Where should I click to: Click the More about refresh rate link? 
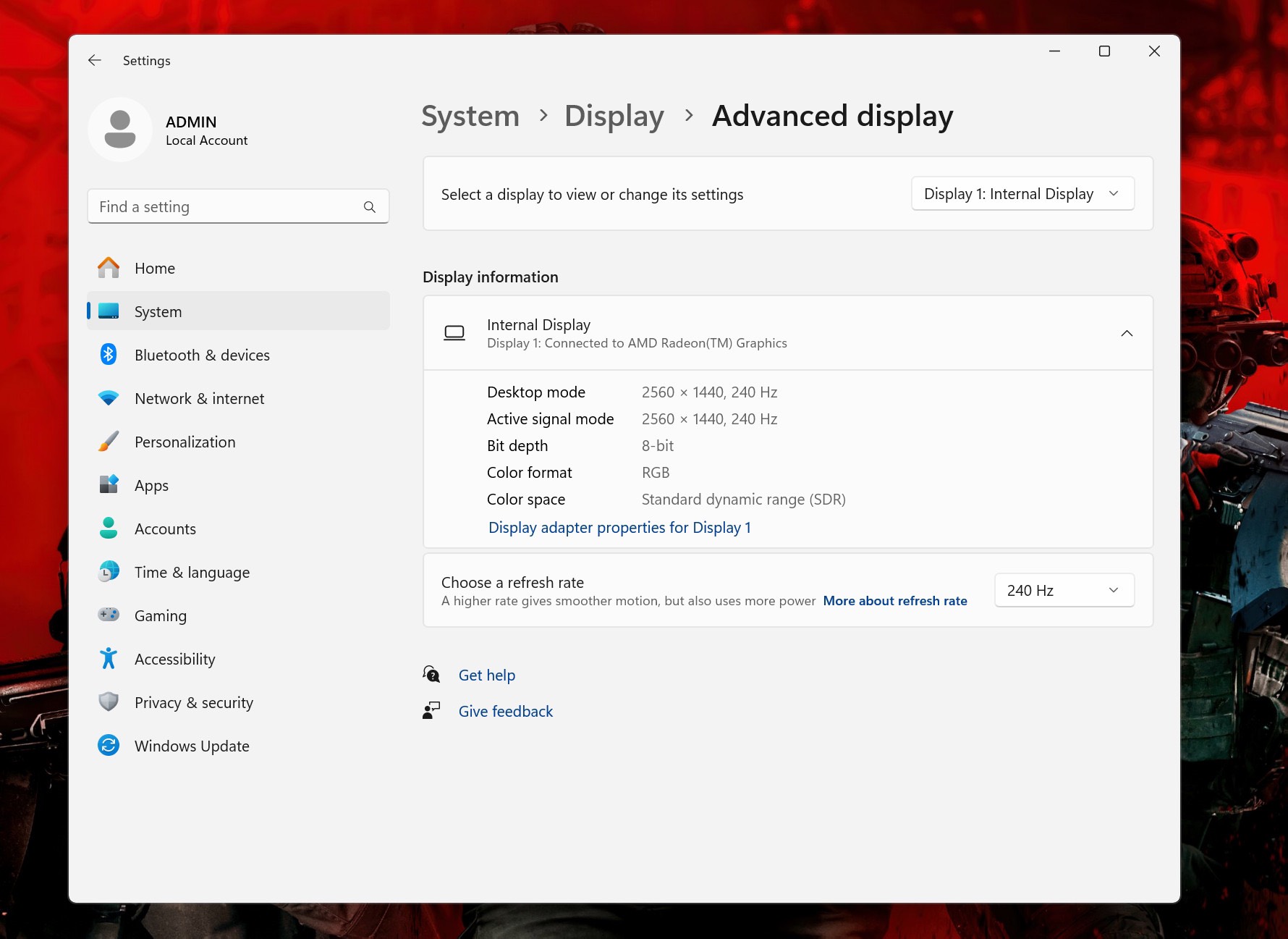click(894, 601)
